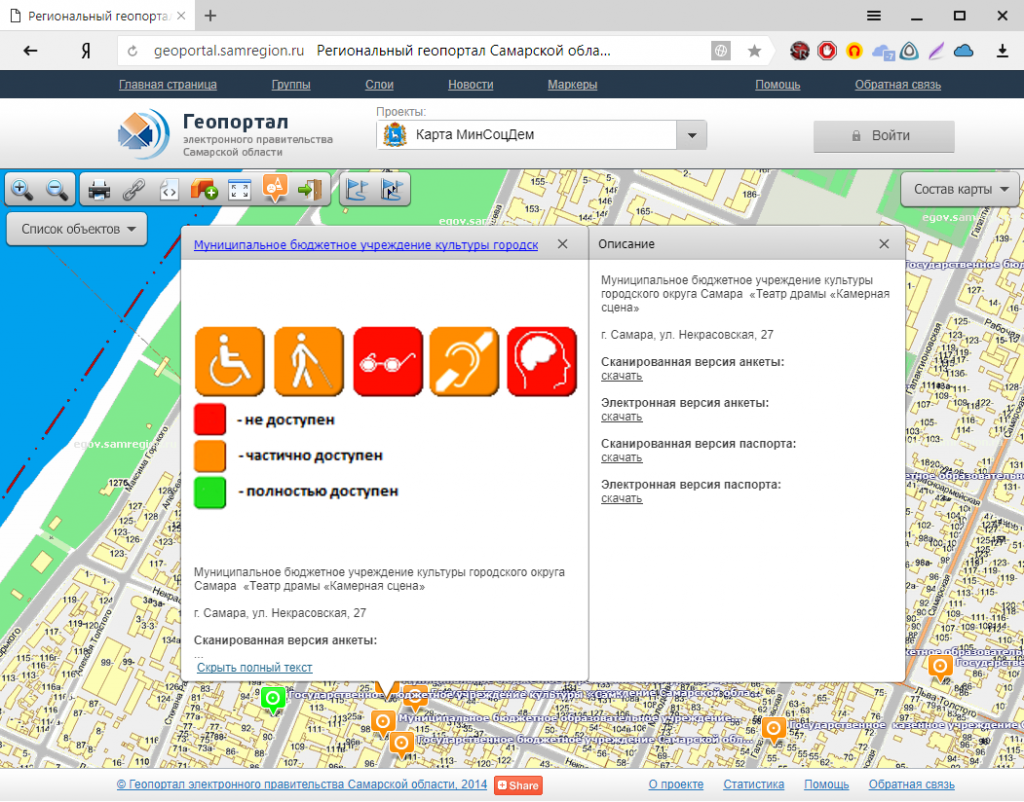The image size is (1024, 802).
Task: Open the footer 'Помощь' link
Action: click(x=826, y=784)
